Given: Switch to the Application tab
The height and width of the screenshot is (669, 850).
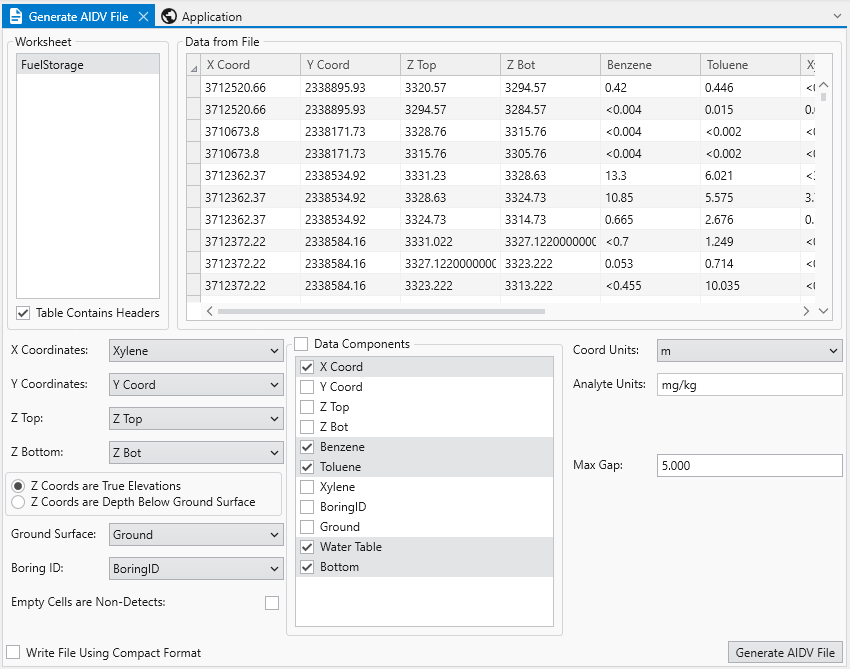Looking at the screenshot, I should click(x=211, y=16).
